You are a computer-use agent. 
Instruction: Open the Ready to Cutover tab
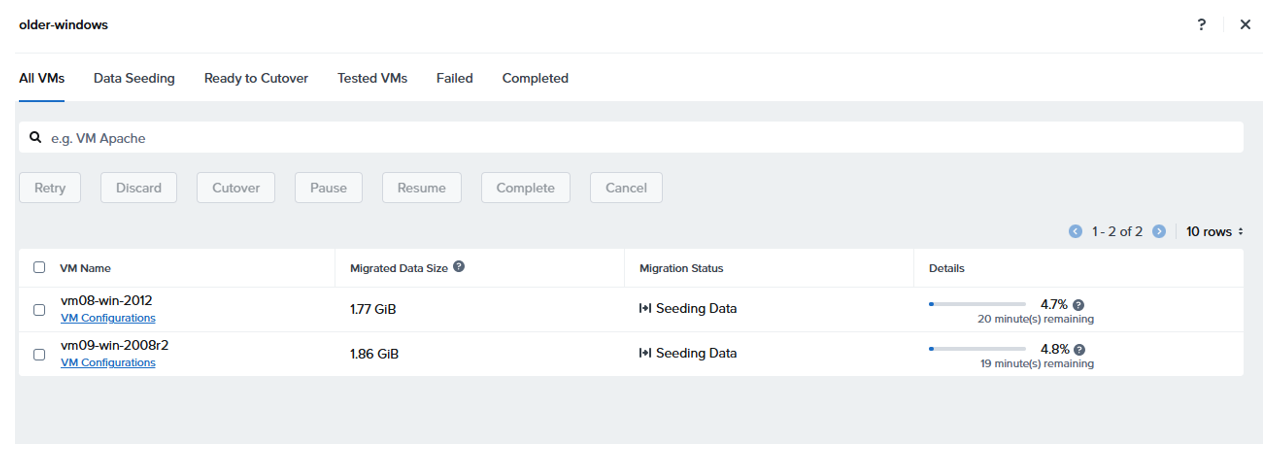pos(256,78)
